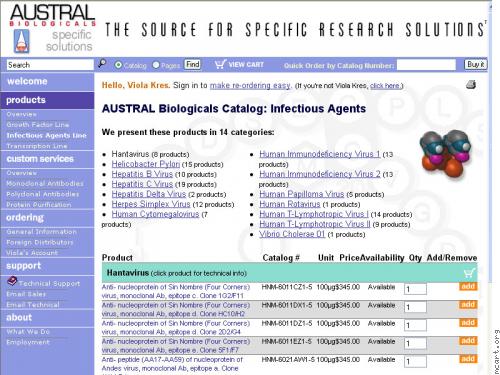Add HNM-6011DX1-5 to cart
This screenshot has width=500, height=375.
coord(468,304)
